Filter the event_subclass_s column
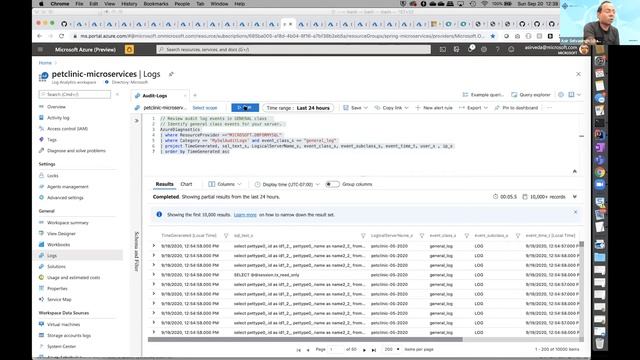Viewport: 640px width, 360px height. click(x=518, y=236)
